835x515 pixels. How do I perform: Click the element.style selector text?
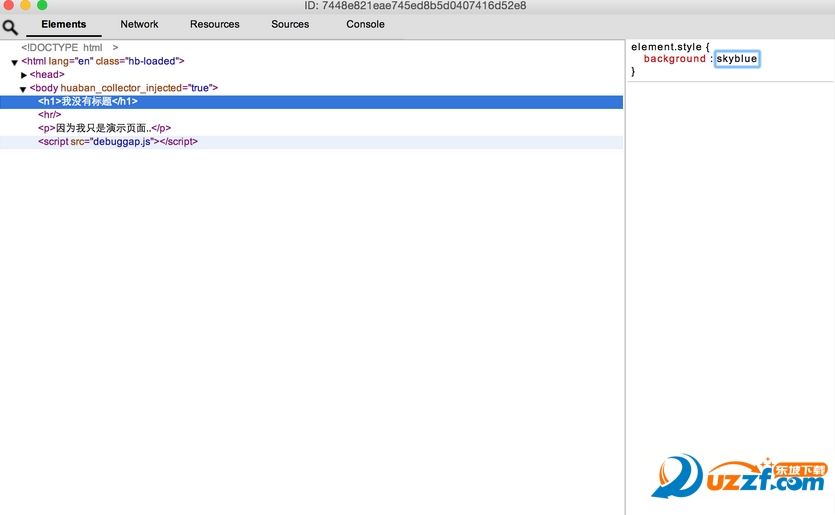(x=666, y=47)
